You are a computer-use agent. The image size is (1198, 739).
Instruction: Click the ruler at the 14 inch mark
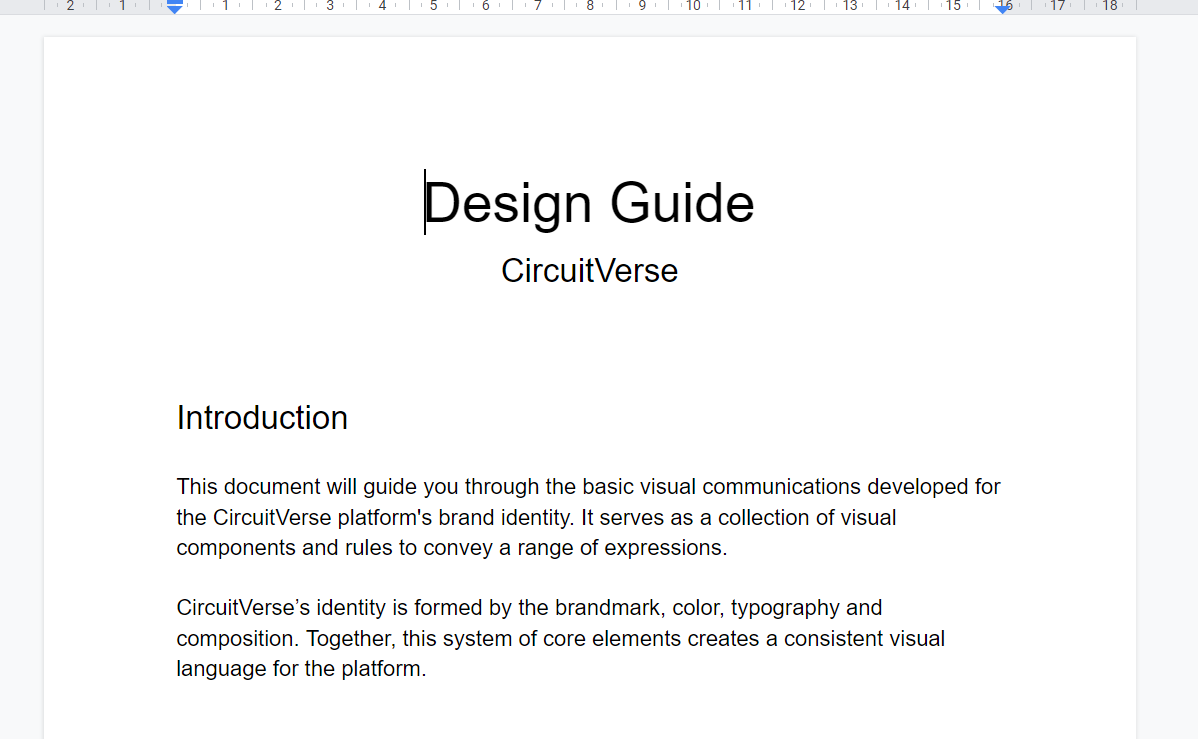[902, 8]
